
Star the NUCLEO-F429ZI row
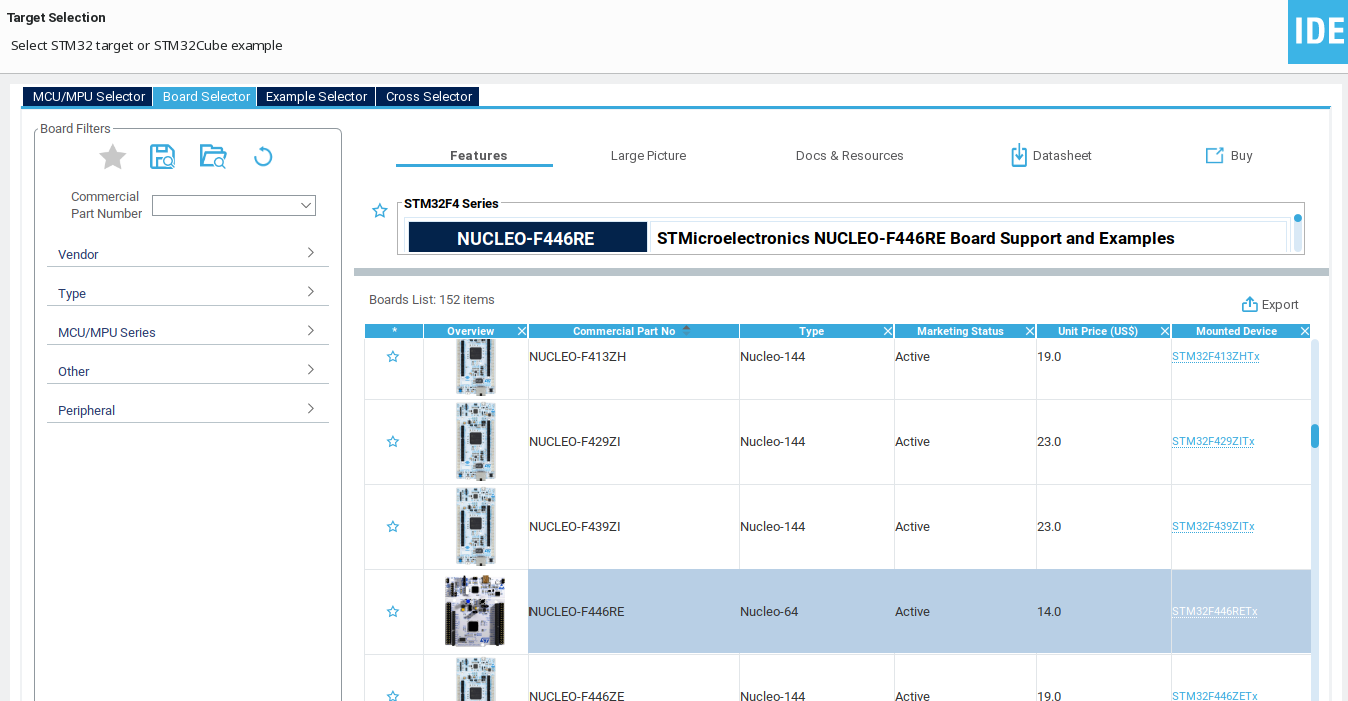point(393,441)
